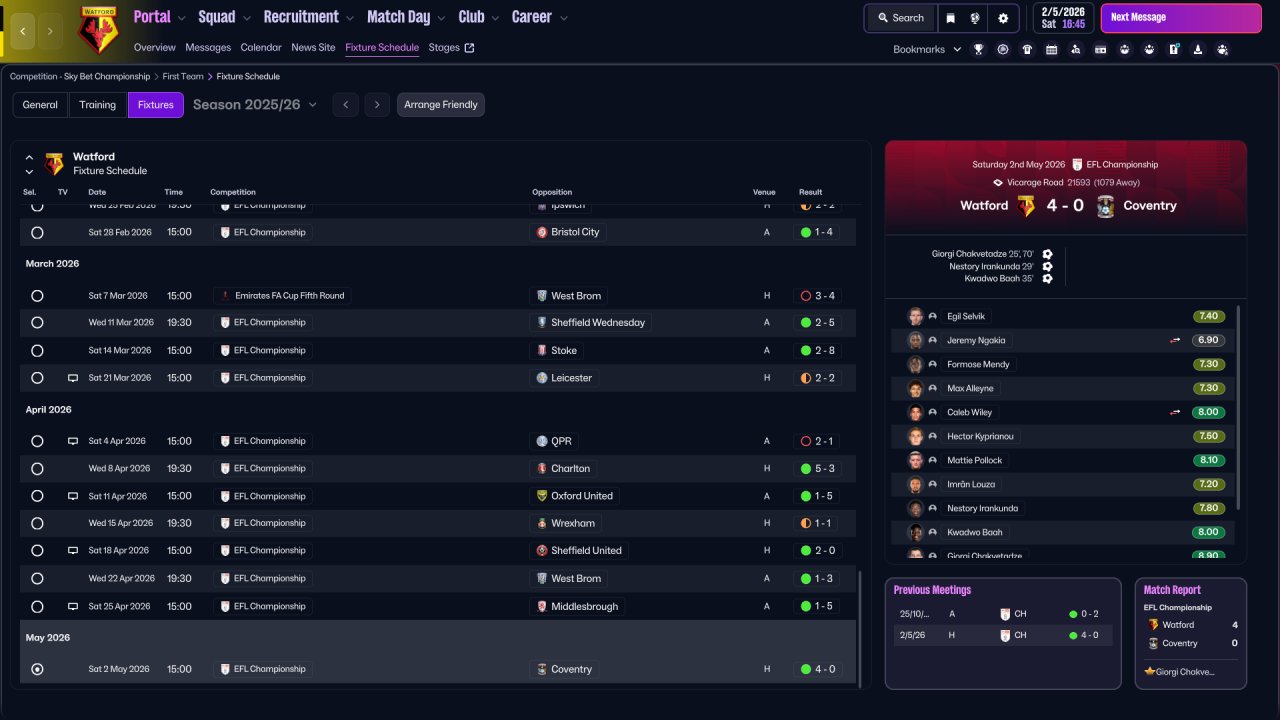Open the trophy bookmark shortcut
This screenshot has width=1280, height=720.
(978, 49)
